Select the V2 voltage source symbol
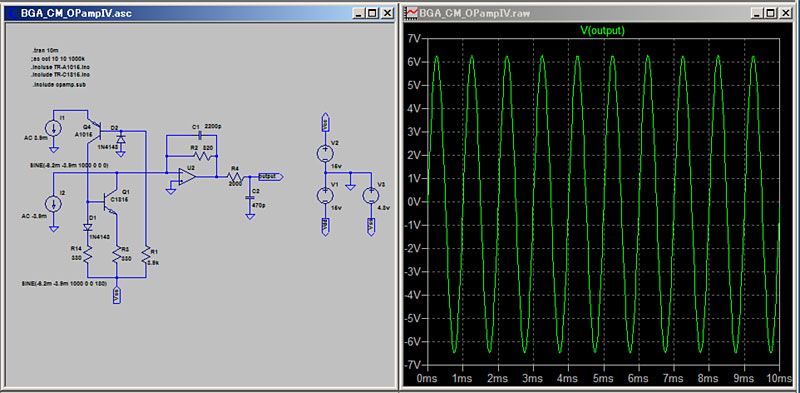The height and width of the screenshot is (393, 800). 324,153
